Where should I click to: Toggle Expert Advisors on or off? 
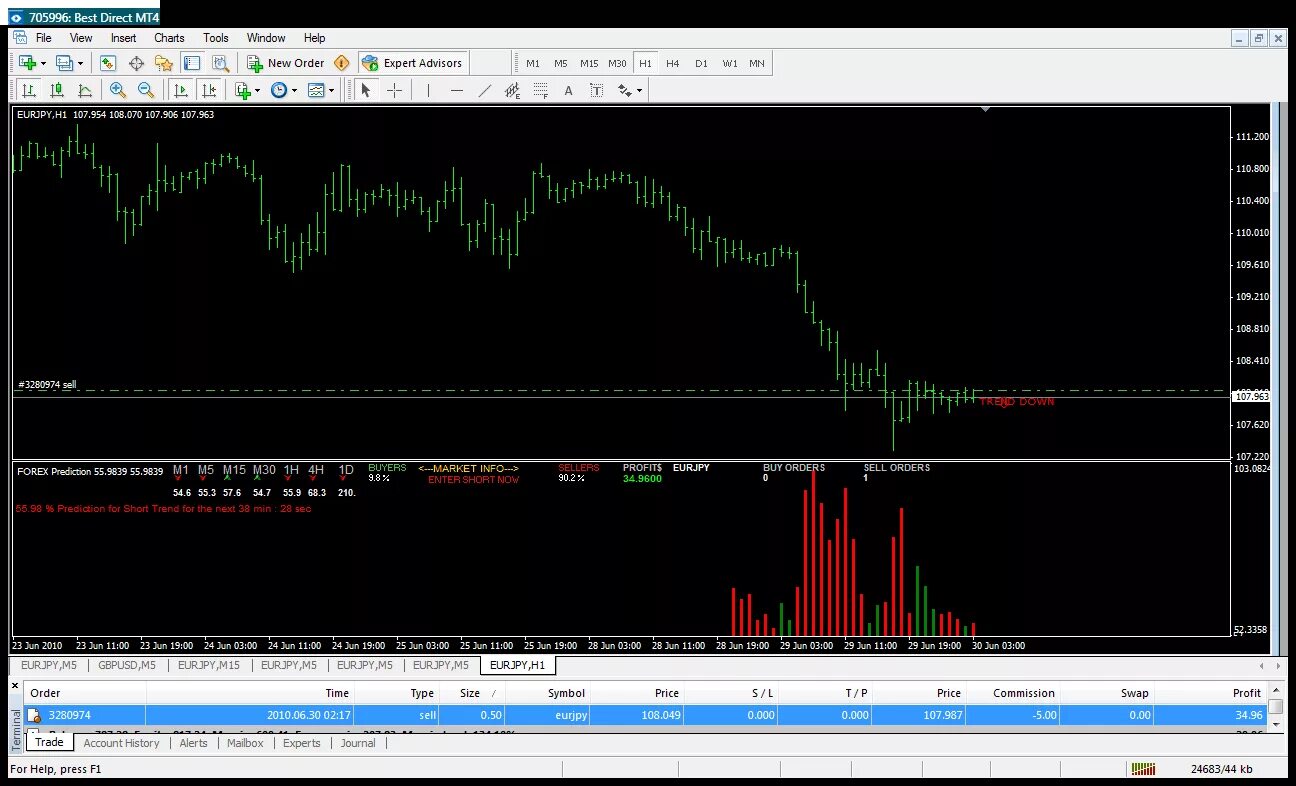(x=413, y=63)
